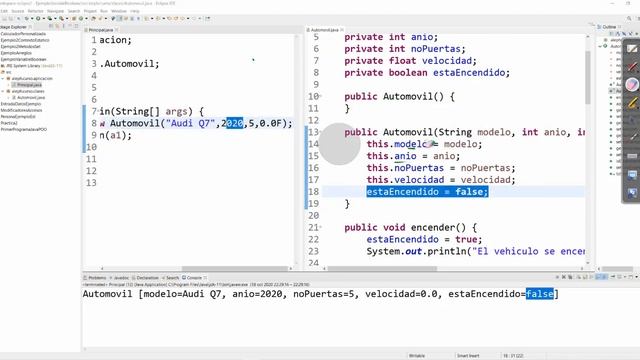The height and width of the screenshot is (360, 640).
Task: Collapse the aleph.curso.aplicacion package node
Action: pos(3,78)
